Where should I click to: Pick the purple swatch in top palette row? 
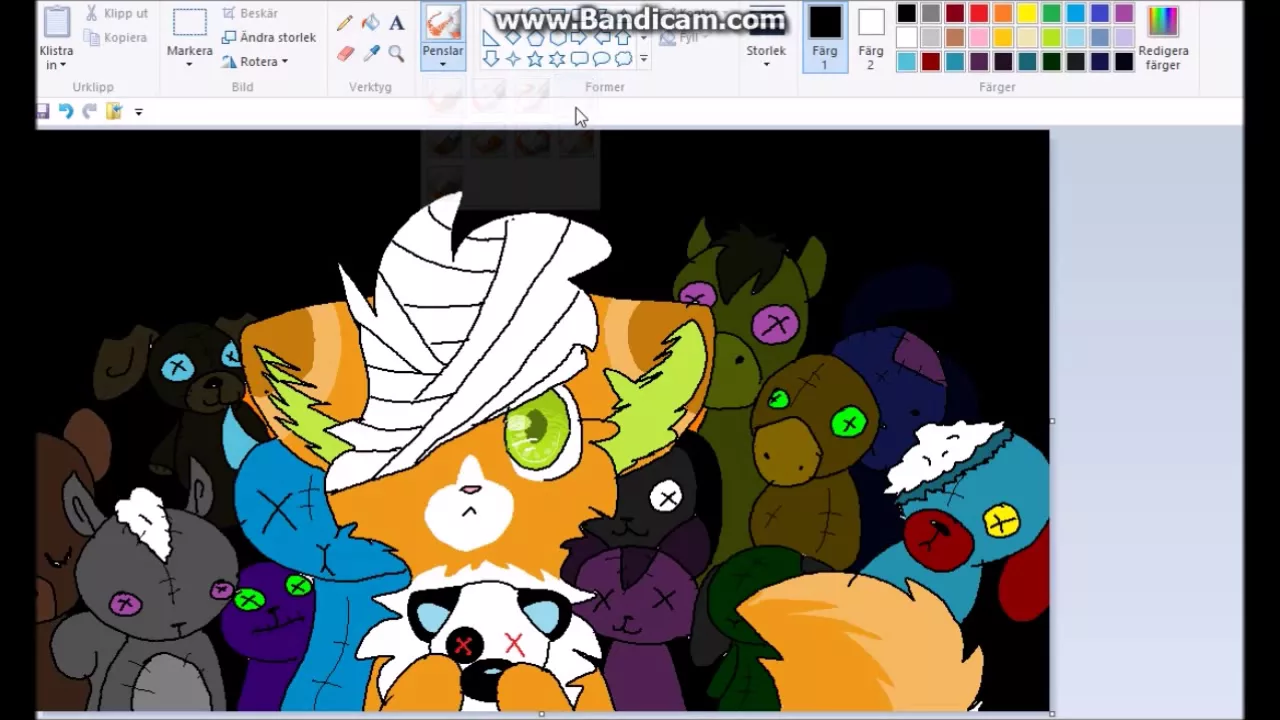[1124, 13]
